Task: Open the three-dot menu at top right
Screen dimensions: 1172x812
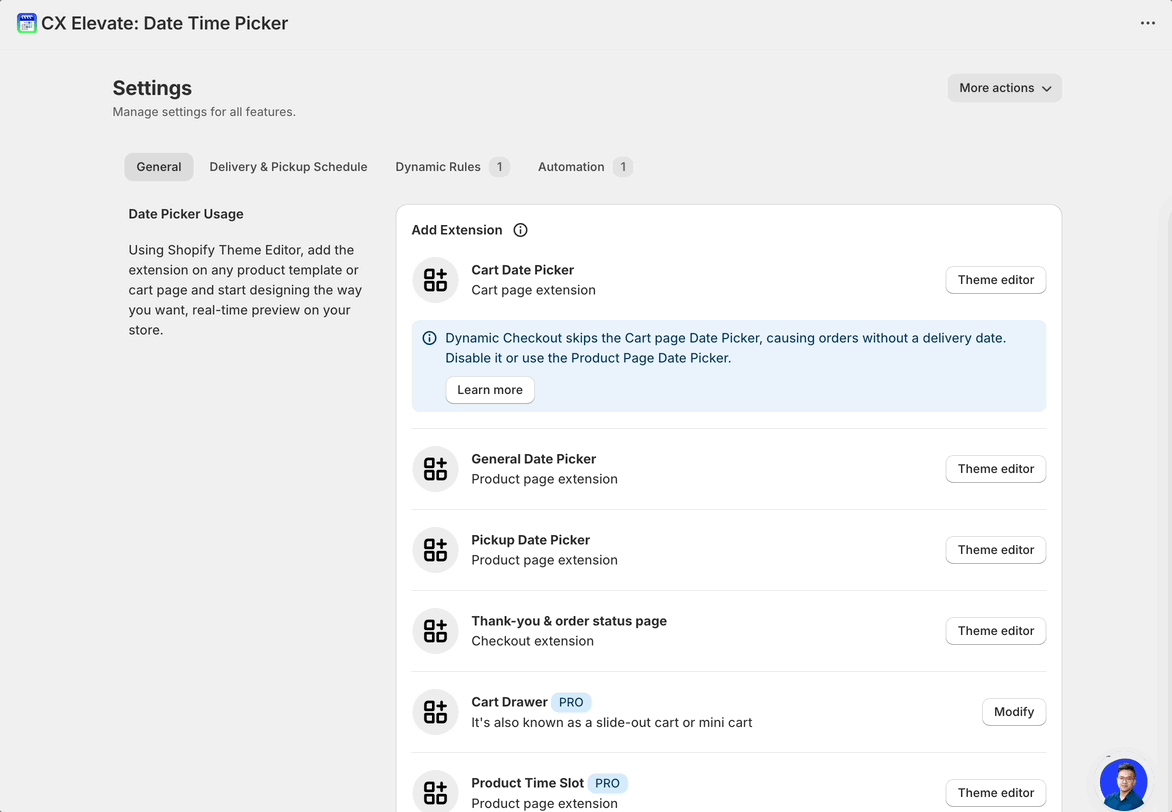Action: (x=1147, y=23)
